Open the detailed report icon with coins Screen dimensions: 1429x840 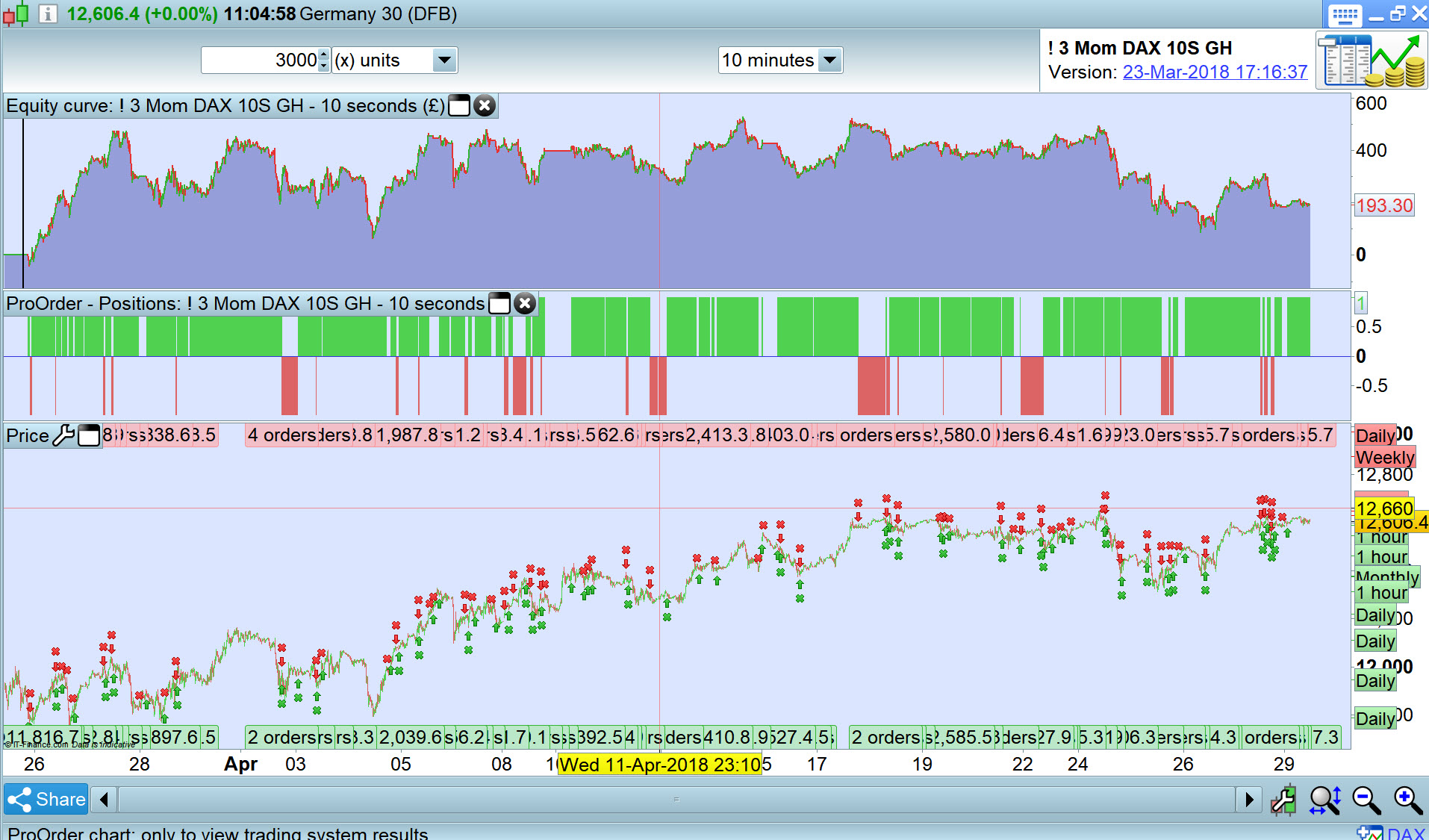(x=1372, y=61)
